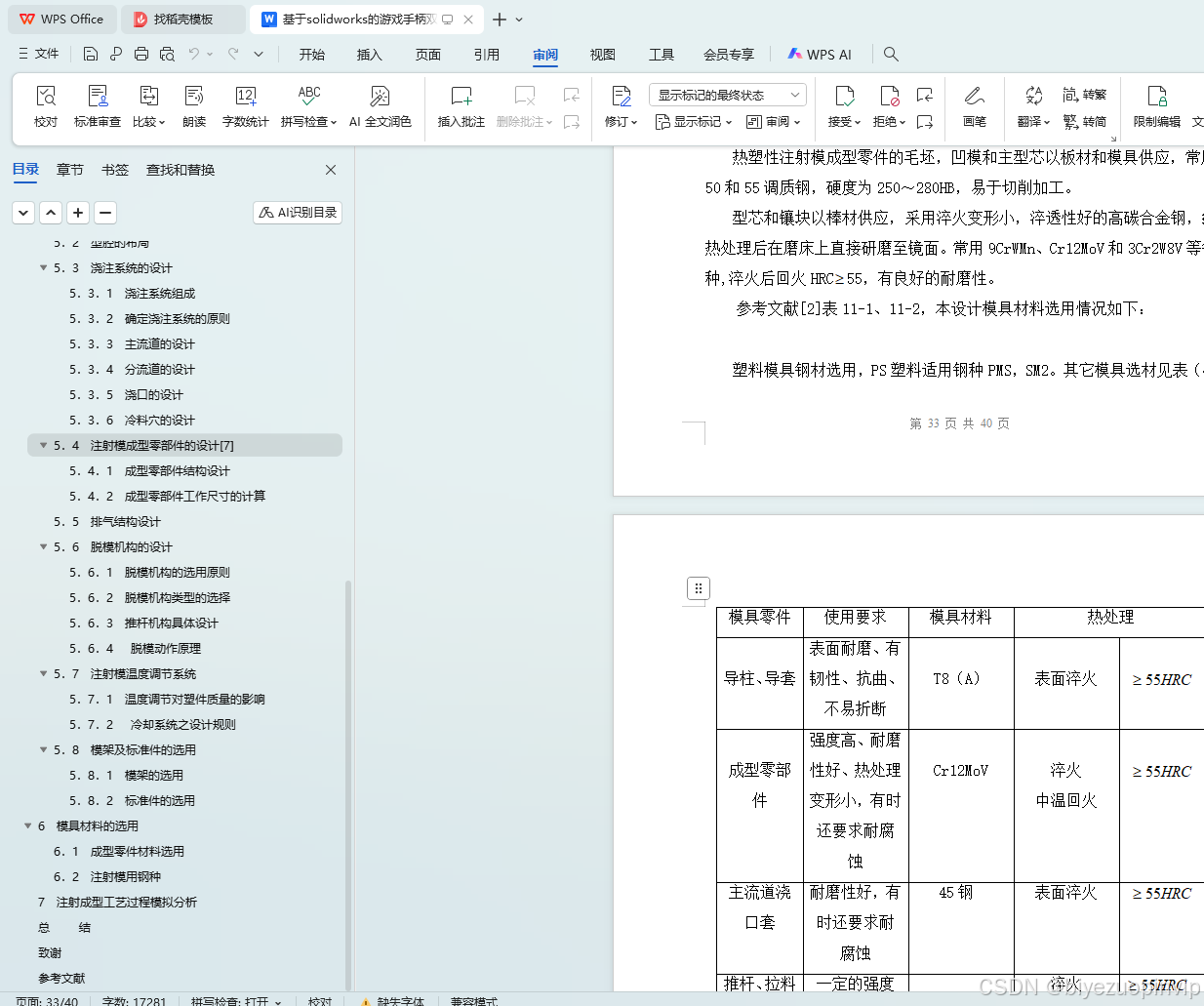Switch to the WPS Office home tab
This screenshot has height=1006, width=1204.
[x=62, y=20]
